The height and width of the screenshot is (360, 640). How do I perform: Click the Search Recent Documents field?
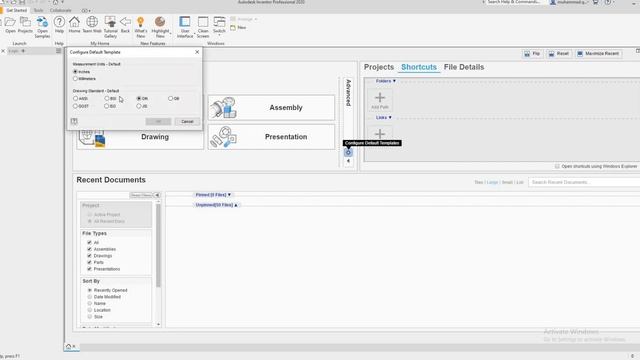coord(584,182)
